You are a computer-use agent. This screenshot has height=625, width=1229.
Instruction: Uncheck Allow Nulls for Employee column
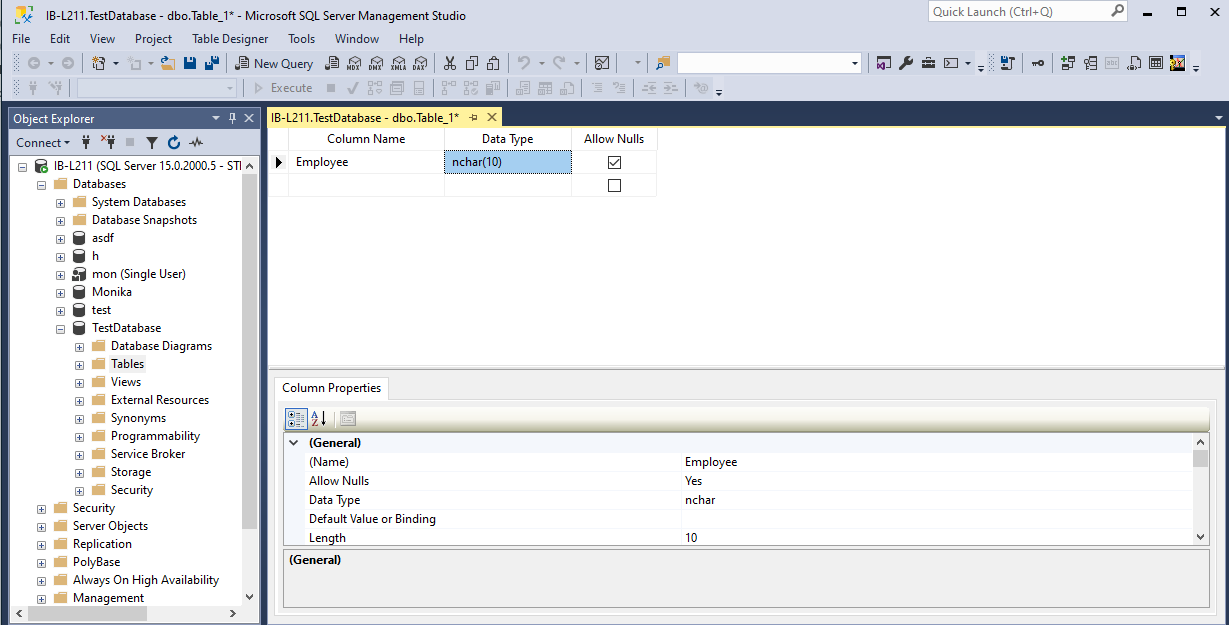(x=614, y=162)
